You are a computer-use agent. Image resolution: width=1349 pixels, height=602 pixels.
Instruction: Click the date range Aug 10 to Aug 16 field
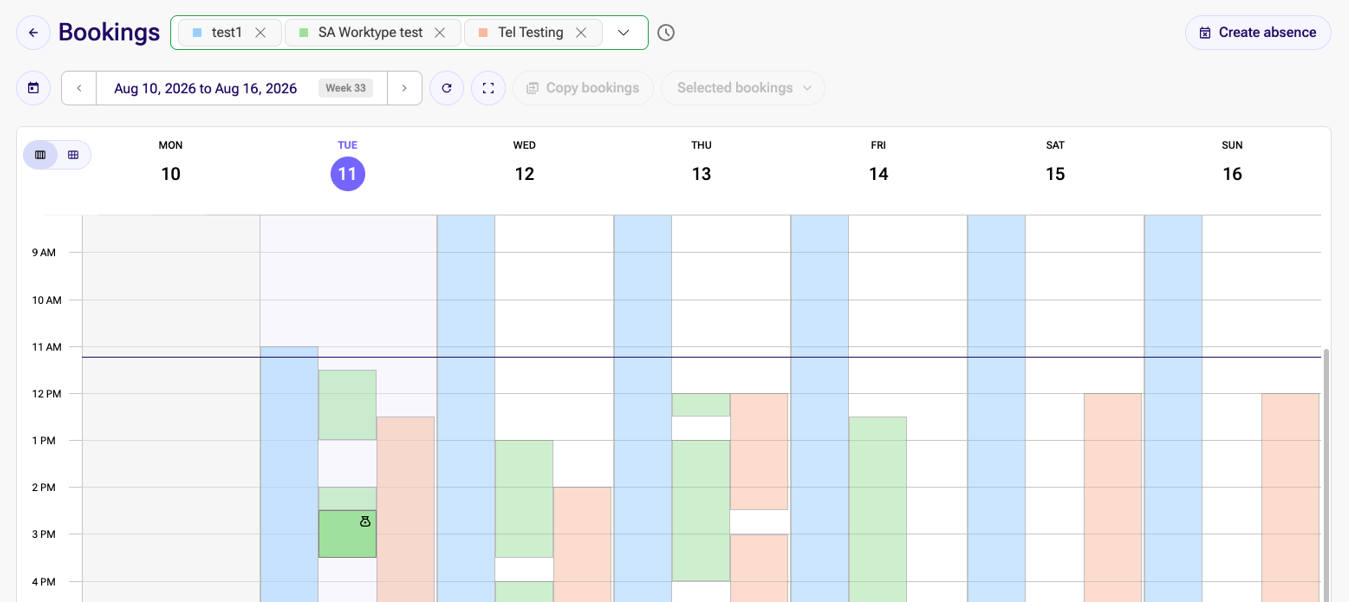pyautogui.click(x=242, y=88)
